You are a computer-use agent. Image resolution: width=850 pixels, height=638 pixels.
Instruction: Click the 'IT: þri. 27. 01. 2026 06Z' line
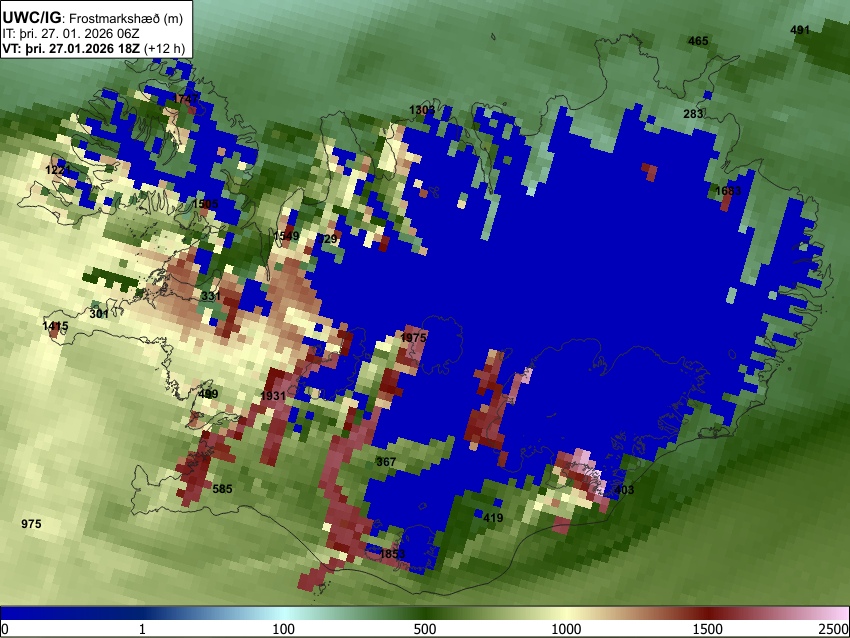pos(70,34)
